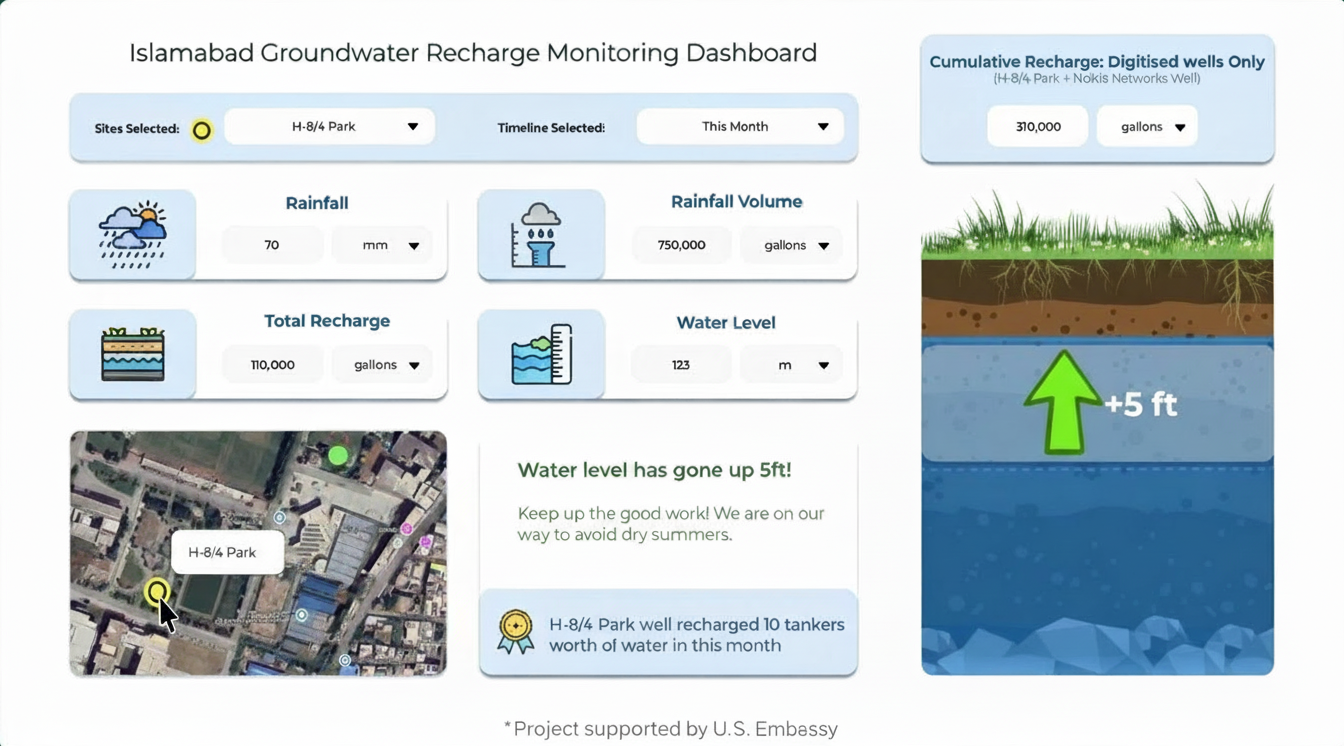This screenshot has height=746, width=1344.
Task: Click the Rainfall cloud and sun icon
Action: click(133, 235)
